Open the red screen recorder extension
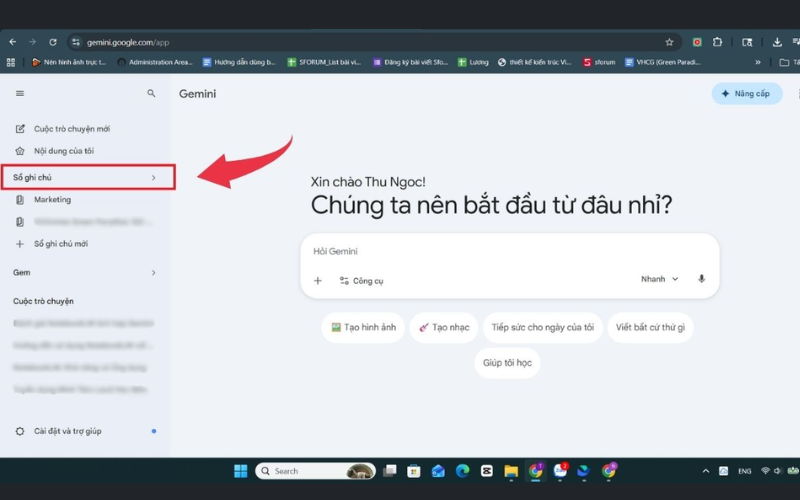This screenshot has height=500, width=800. pos(697,42)
